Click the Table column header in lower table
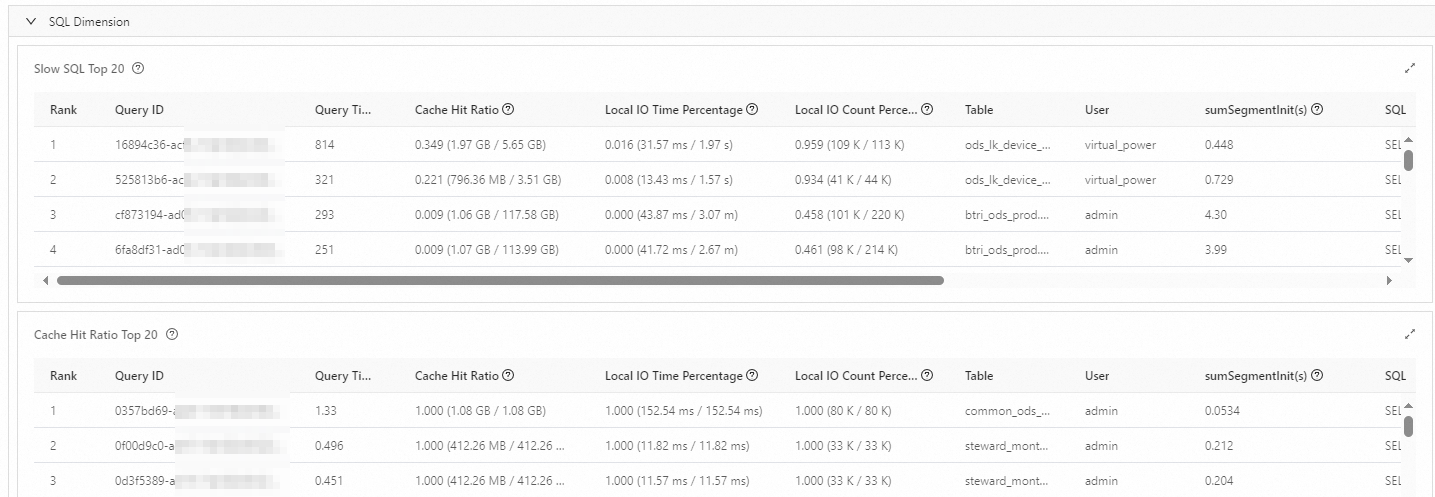Viewport: 1435px width, 497px height. (x=978, y=376)
